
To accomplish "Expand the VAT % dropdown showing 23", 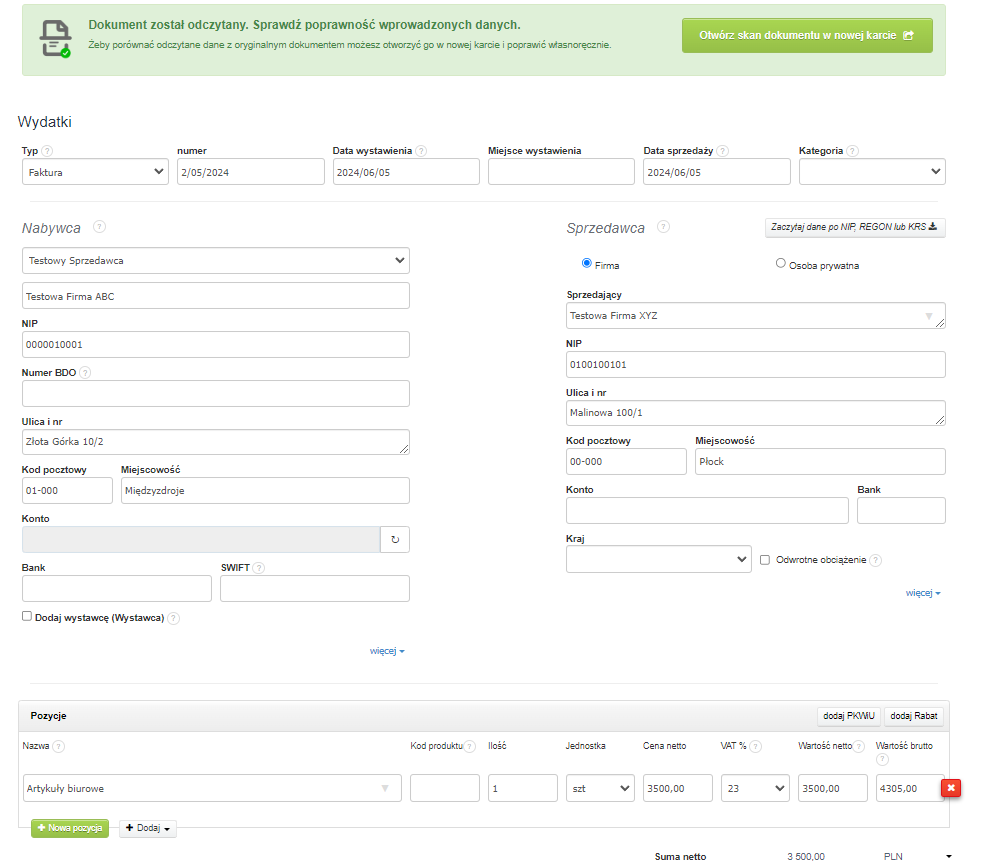I will point(754,788).
